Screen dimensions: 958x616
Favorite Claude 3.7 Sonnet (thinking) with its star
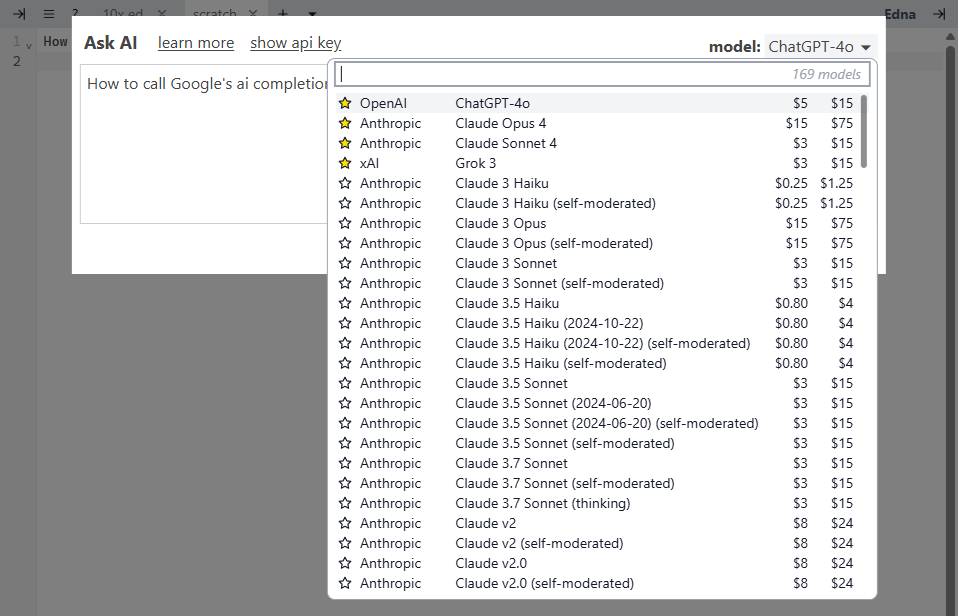click(345, 504)
